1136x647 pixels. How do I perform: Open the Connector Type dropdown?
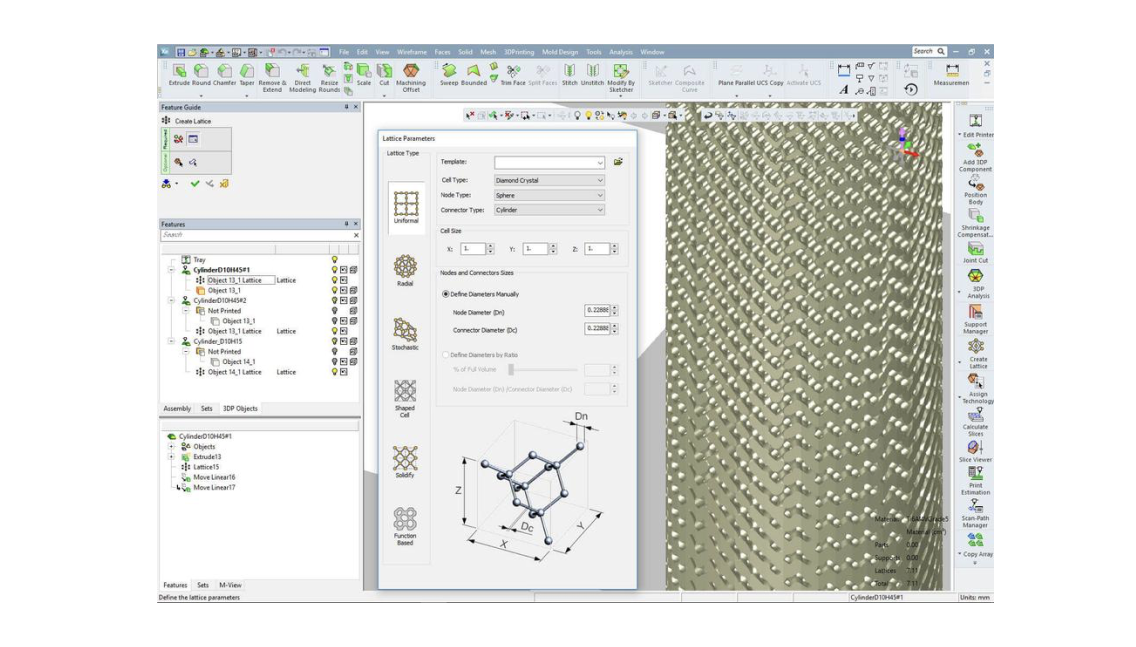(549, 210)
